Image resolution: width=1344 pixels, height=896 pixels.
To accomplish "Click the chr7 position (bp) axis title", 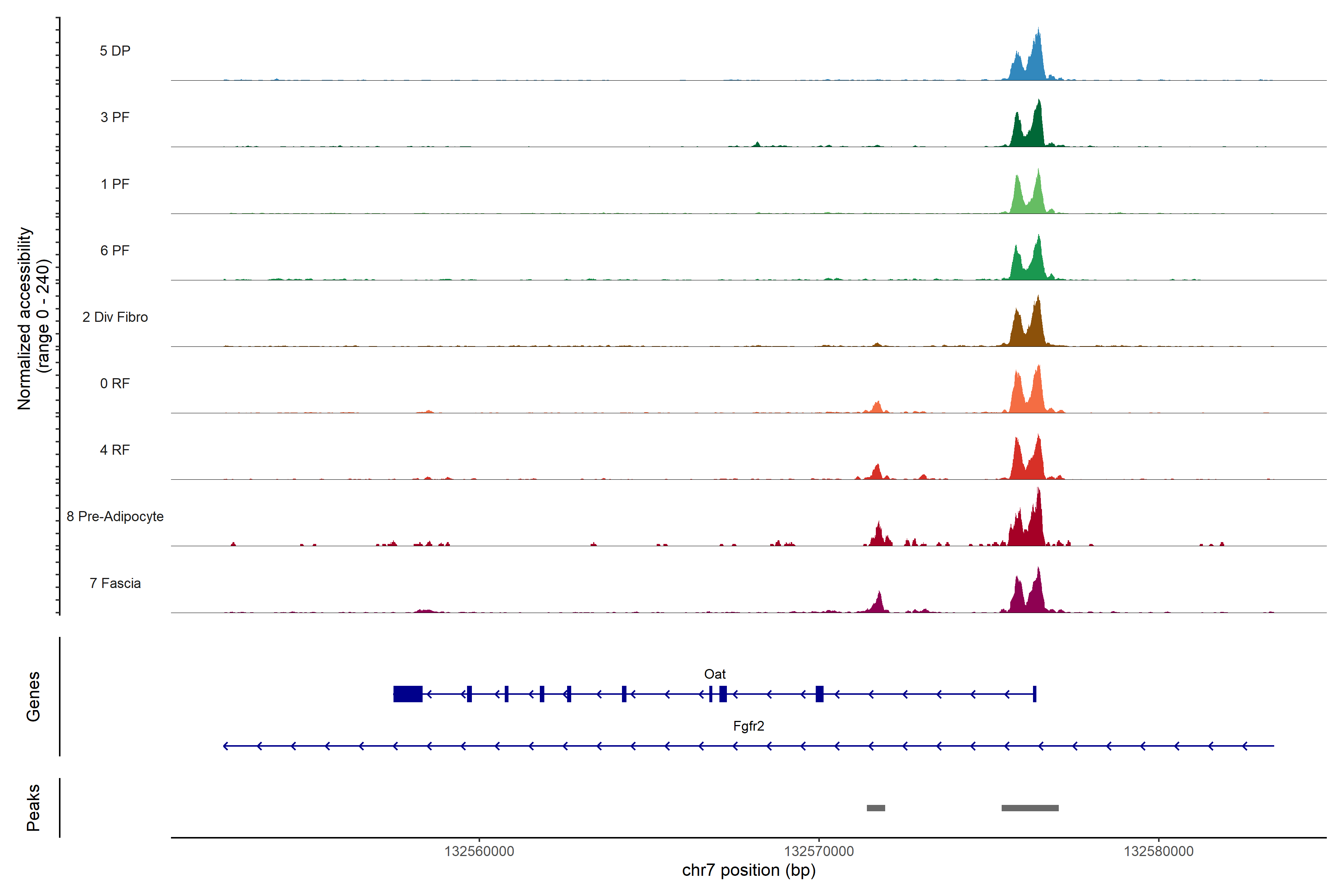I will pos(749,870).
